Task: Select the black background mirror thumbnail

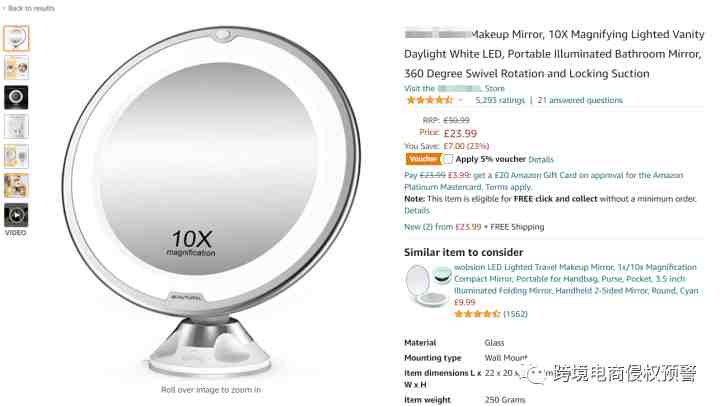Action: [x=16, y=97]
